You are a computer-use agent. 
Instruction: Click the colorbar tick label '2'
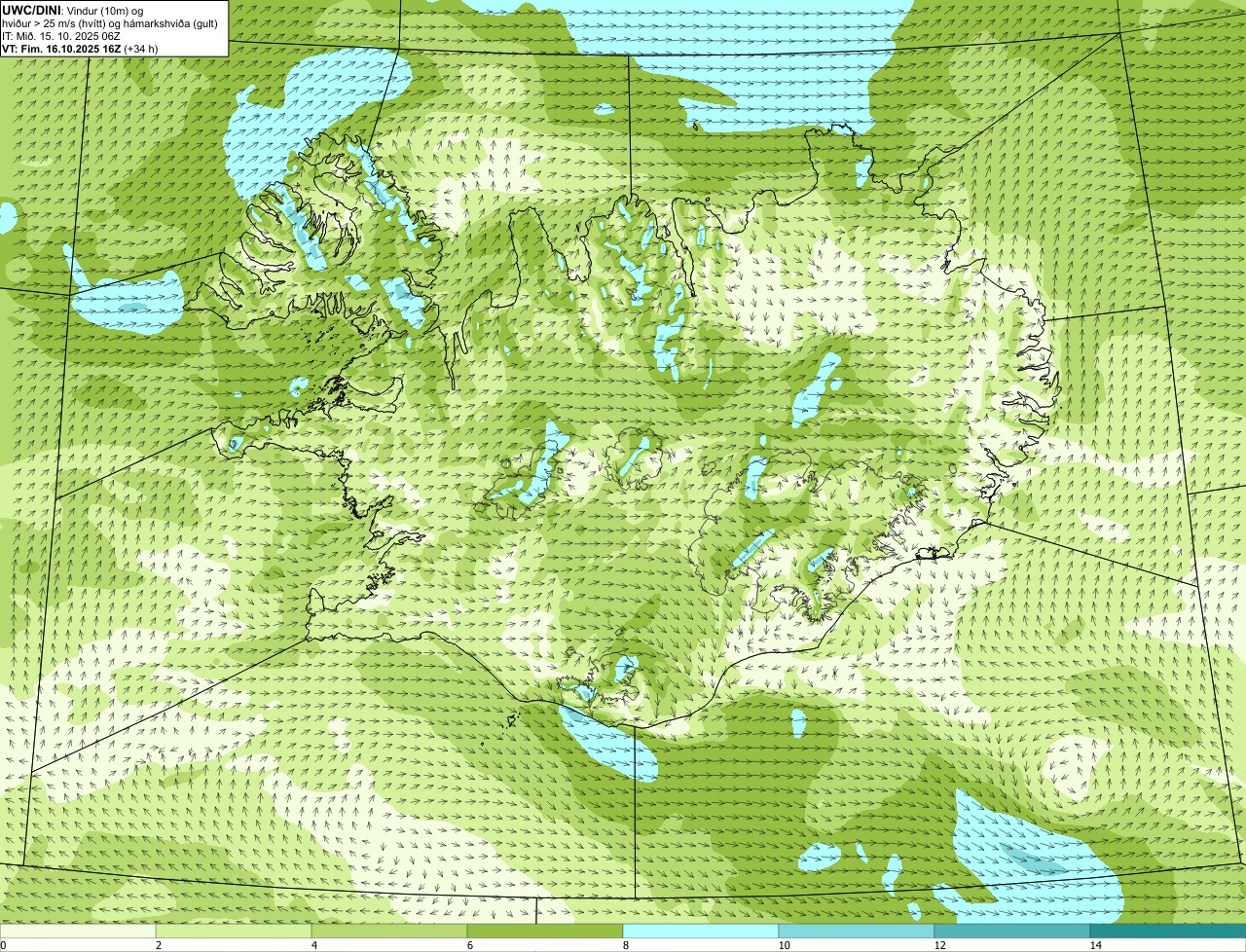tap(158, 945)
